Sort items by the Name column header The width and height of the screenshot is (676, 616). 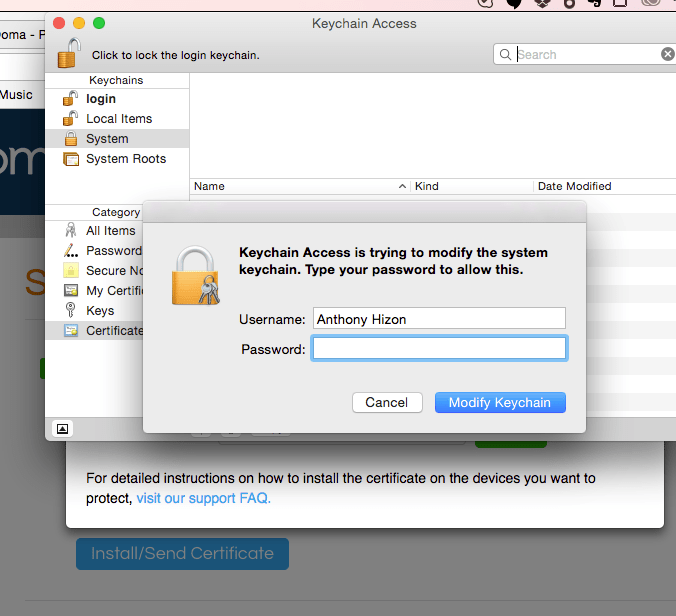tap(300, 186)
